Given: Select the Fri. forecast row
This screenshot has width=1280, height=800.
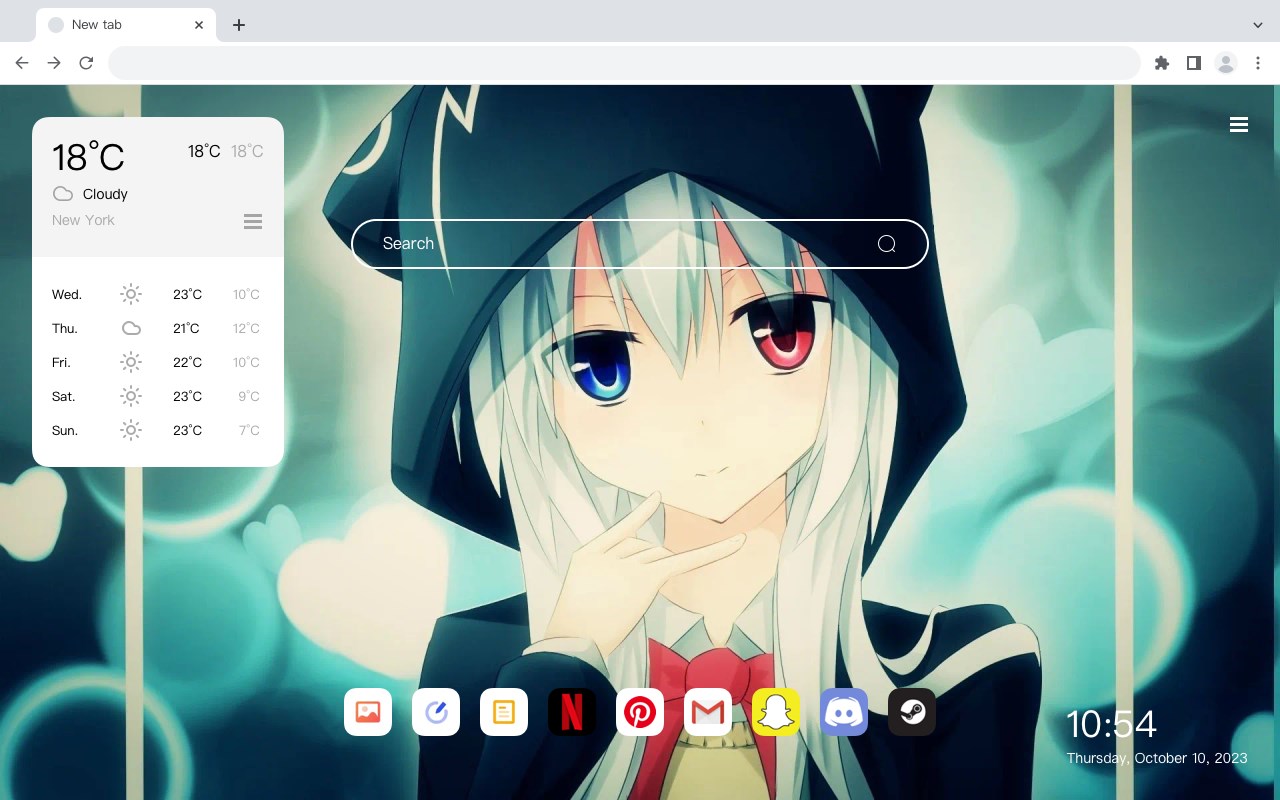Looking at the screenshot, I should click(x=158, y=362).
